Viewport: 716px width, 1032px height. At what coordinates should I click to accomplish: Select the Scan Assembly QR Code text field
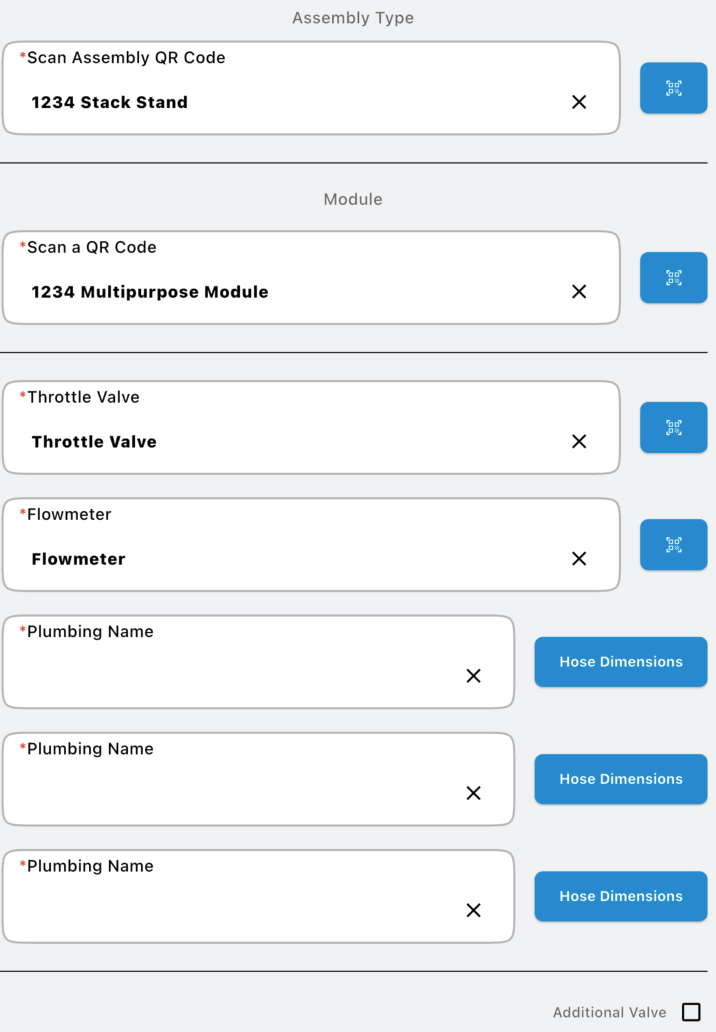point(290,102)
